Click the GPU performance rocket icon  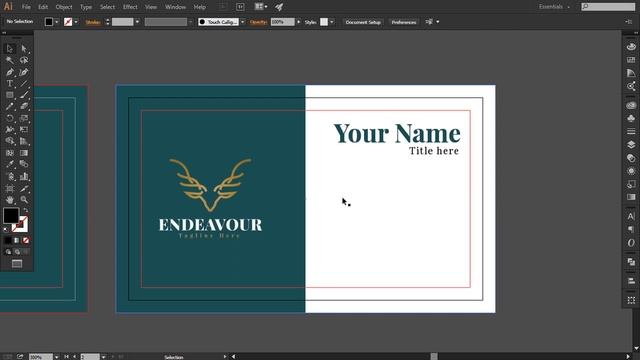(x=279, y=7)
